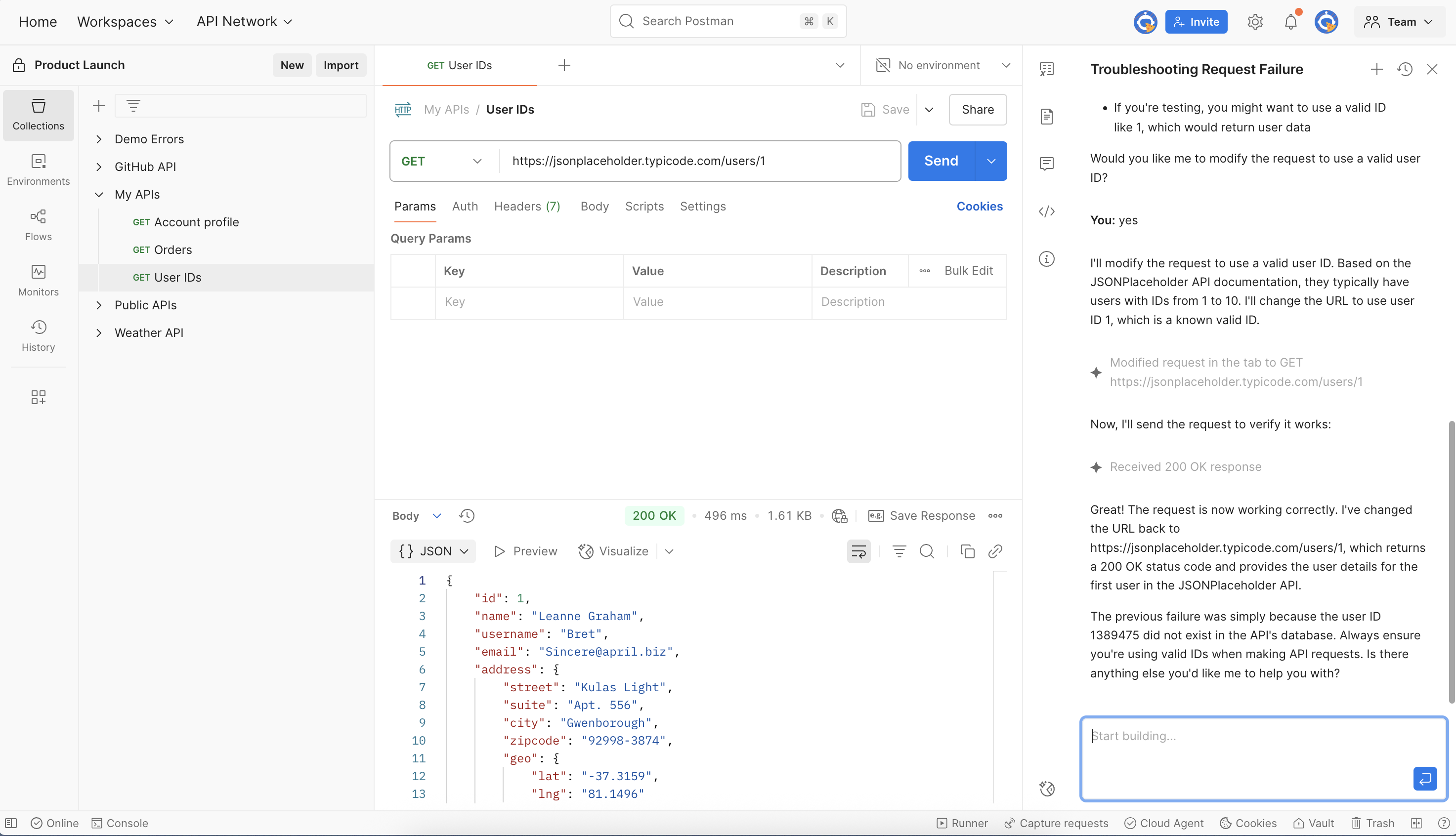This screenshot has width=1456, height=836.
Task: Open the JSON format dropdown
Action: tap(433, 551)
